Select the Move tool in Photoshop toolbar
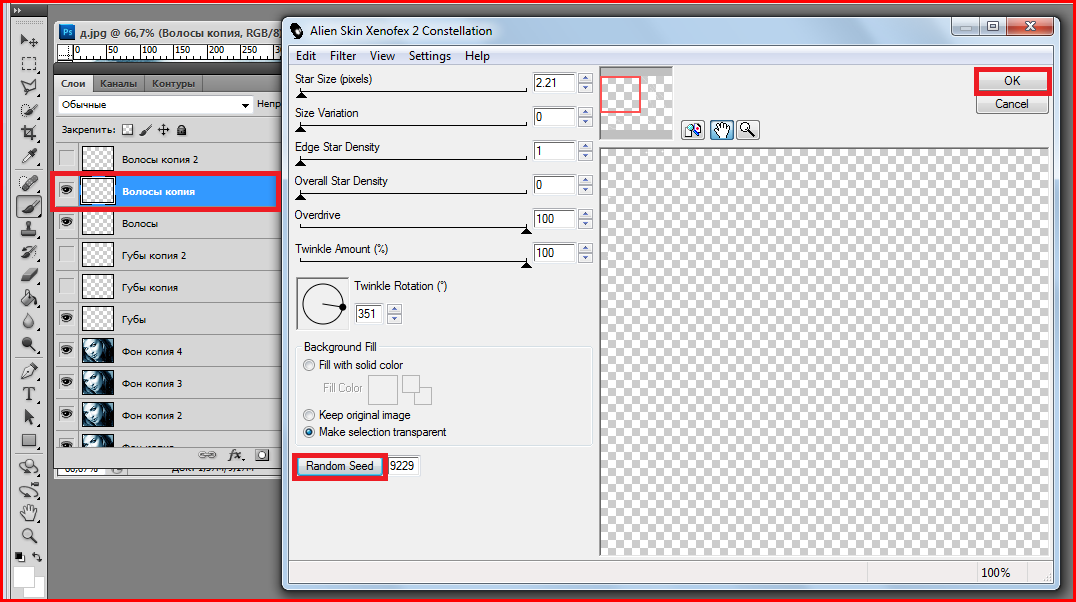 pyautogui.click(x=29, y=40)
